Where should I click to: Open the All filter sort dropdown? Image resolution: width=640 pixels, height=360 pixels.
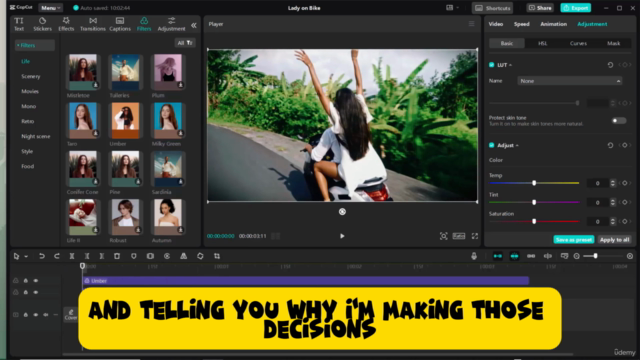[185, 43]
